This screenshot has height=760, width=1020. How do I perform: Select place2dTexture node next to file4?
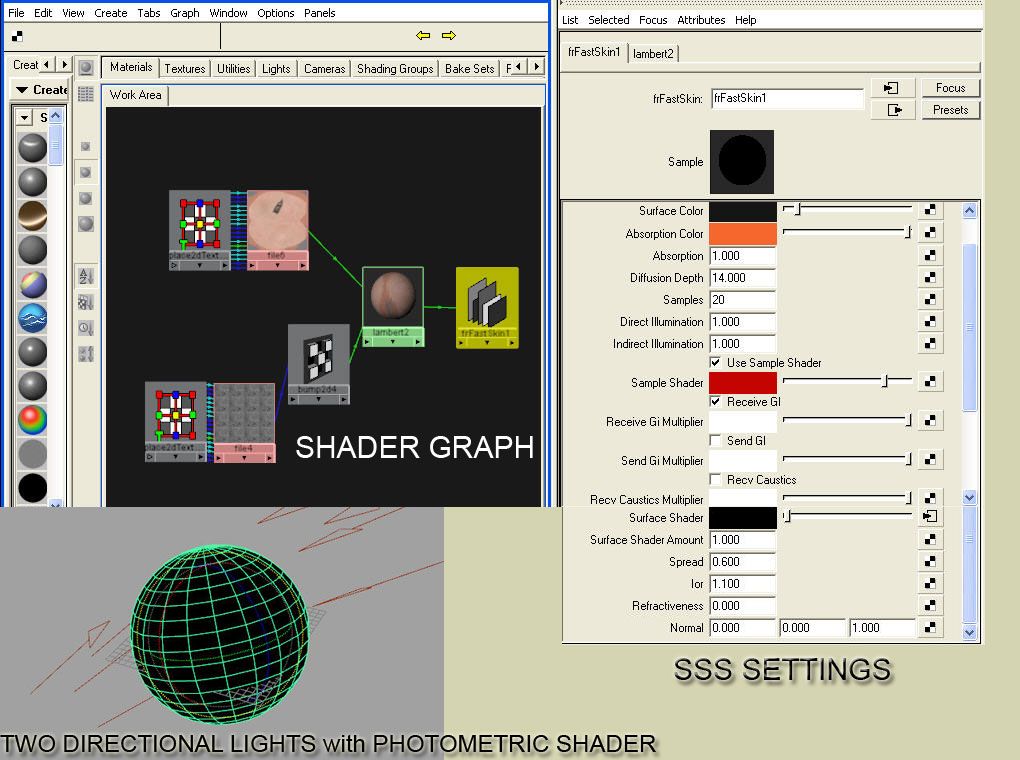(x=176, y=422)
